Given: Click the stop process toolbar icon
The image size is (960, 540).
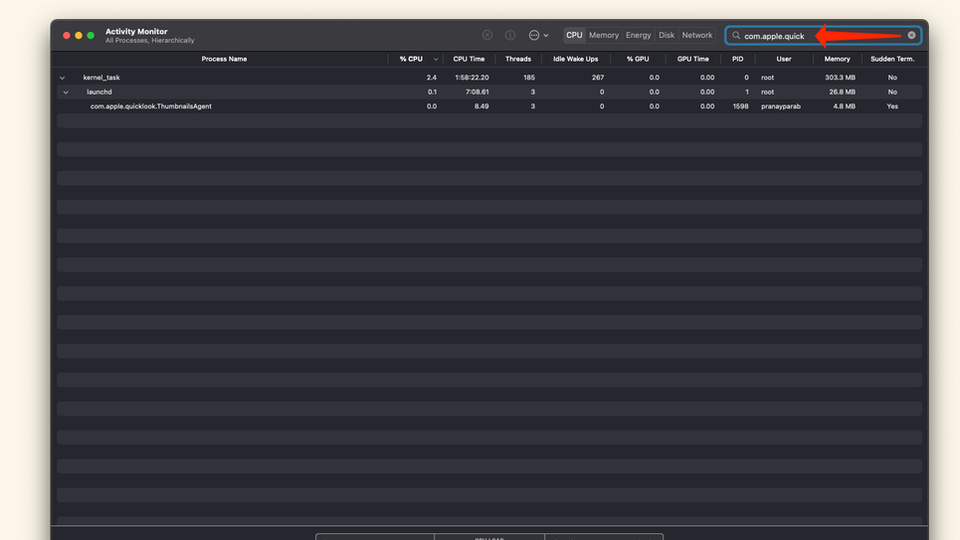Looking at the screenshot, I should (x=487, y=36).
